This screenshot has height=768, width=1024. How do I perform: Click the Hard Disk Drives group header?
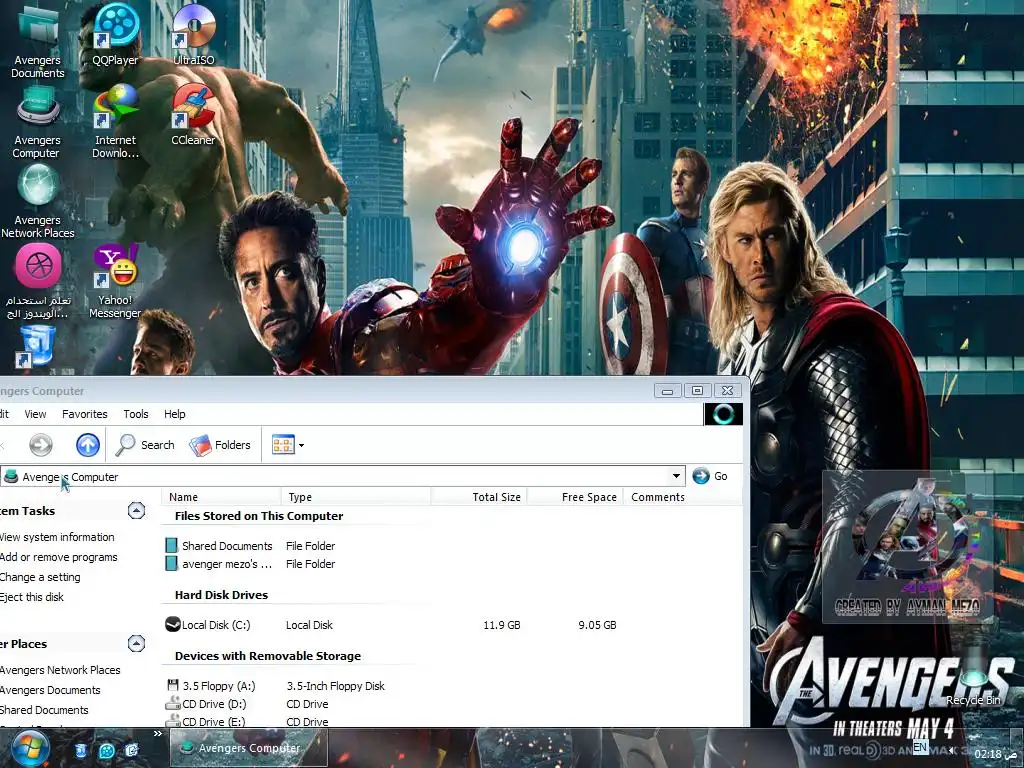pyautogui.click(x=221, y=595)
